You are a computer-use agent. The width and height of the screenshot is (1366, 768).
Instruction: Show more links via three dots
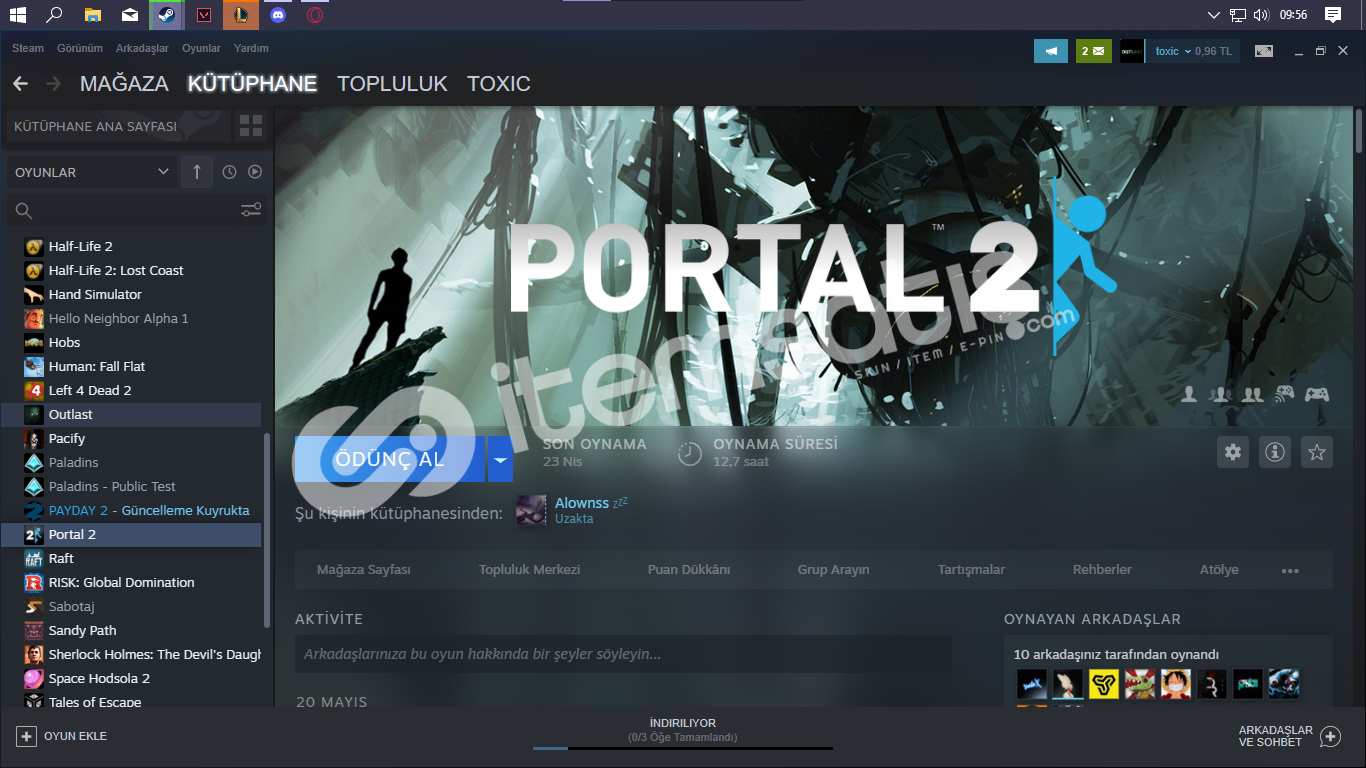pos(1290,571)
